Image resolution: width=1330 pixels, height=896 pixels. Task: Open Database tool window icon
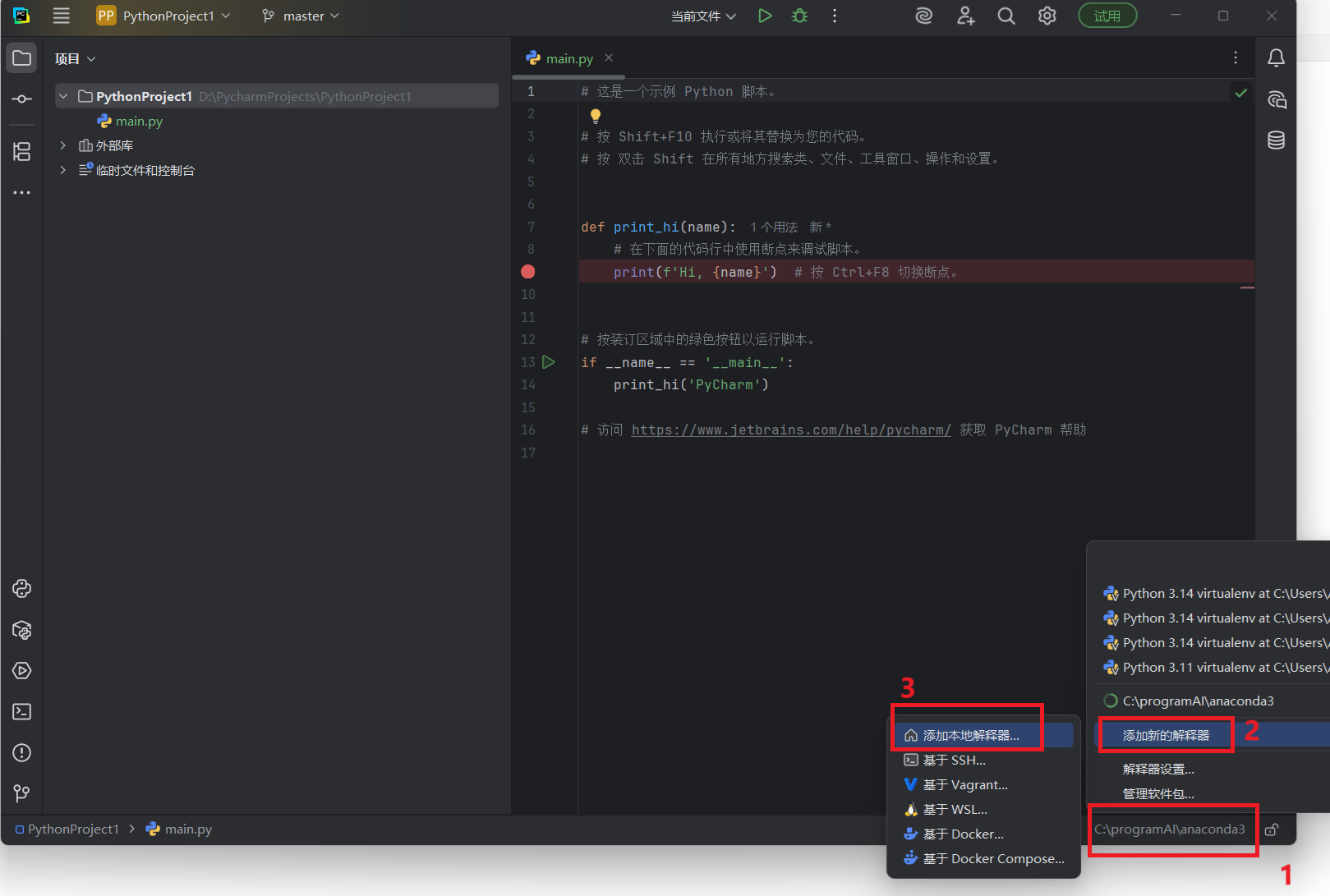pyautogui.click(x=1276, y=140)
